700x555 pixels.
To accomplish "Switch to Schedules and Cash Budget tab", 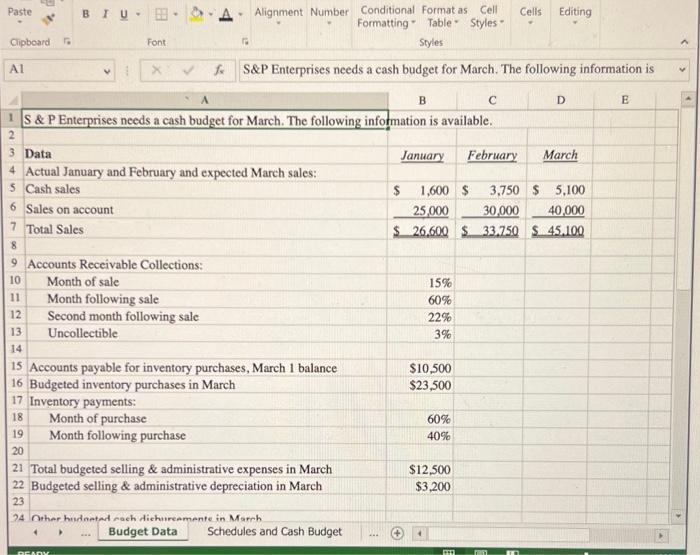I will coord(275,531).
